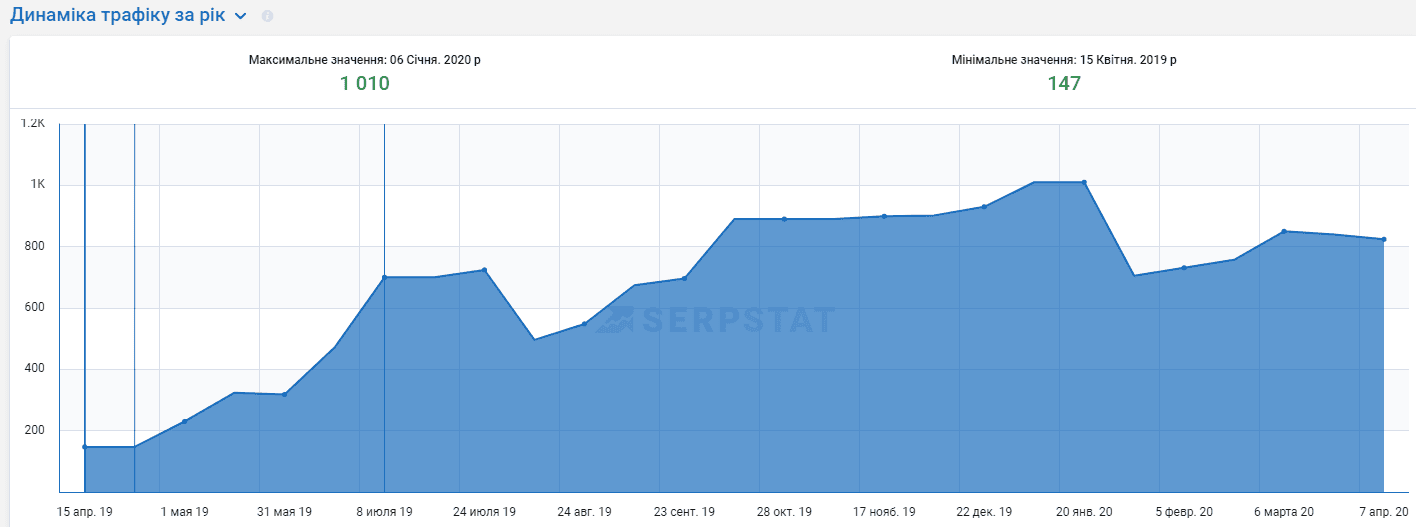Viewport: 1416px width, 527px height.
Task: Click the data point above 17 нояб. 19
Action: point(884,216)
